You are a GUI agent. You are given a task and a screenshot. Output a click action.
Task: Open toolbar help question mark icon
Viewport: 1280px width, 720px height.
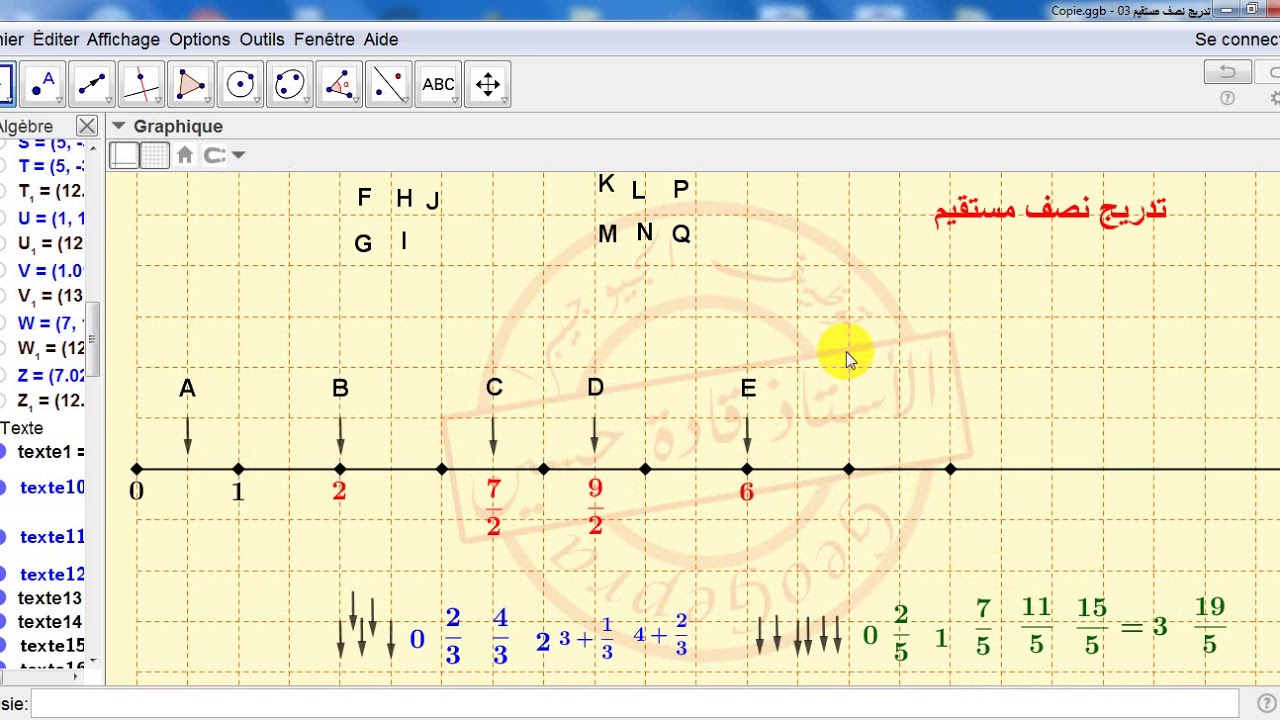[1227, 98]
